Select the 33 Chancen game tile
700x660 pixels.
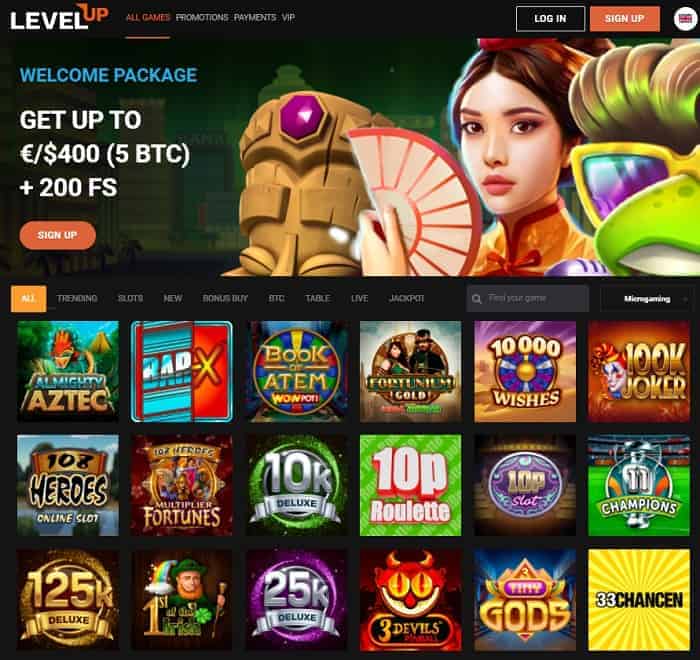(639, 600)
